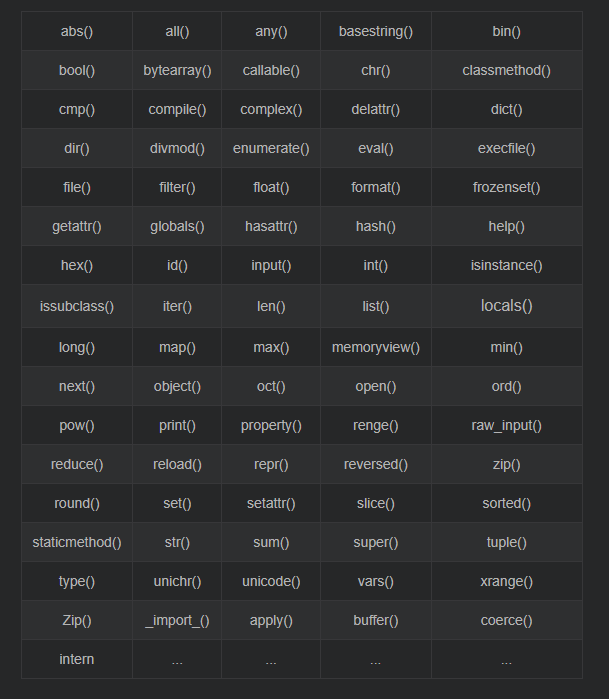Select the execfile() entry

pyautogui.click(x=506, y=148)
